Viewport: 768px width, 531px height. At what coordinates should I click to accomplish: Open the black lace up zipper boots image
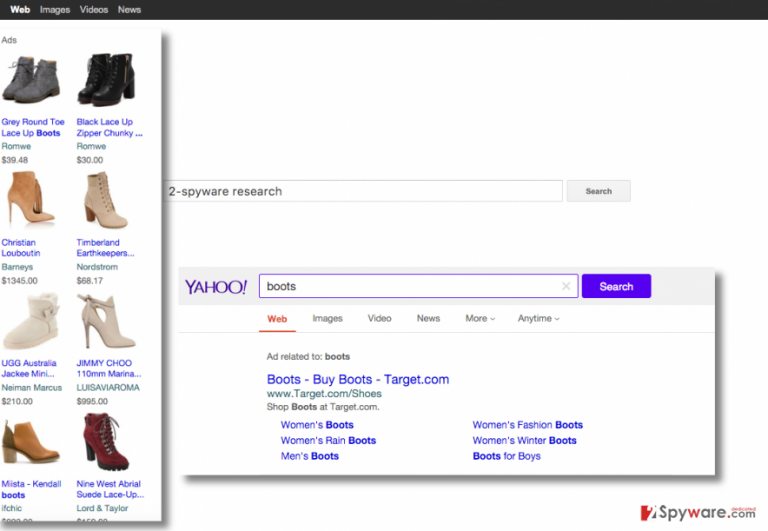point(106,79)
